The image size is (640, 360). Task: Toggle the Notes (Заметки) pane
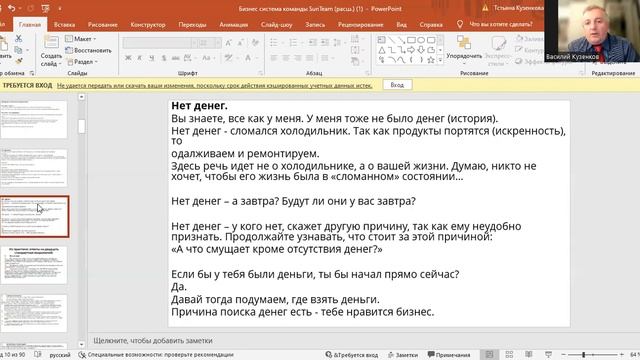pos(403,355)
